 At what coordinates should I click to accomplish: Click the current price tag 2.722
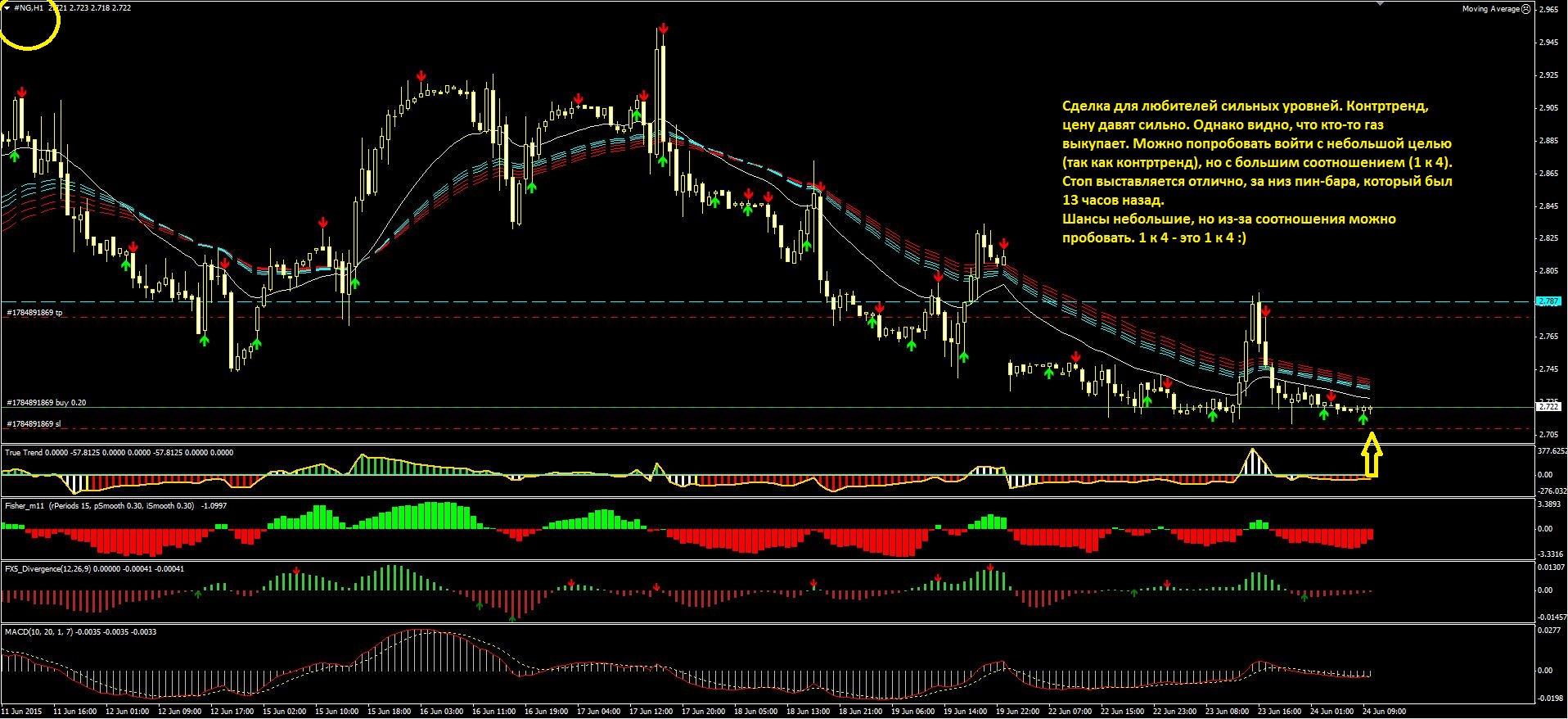coord(1548,406)
